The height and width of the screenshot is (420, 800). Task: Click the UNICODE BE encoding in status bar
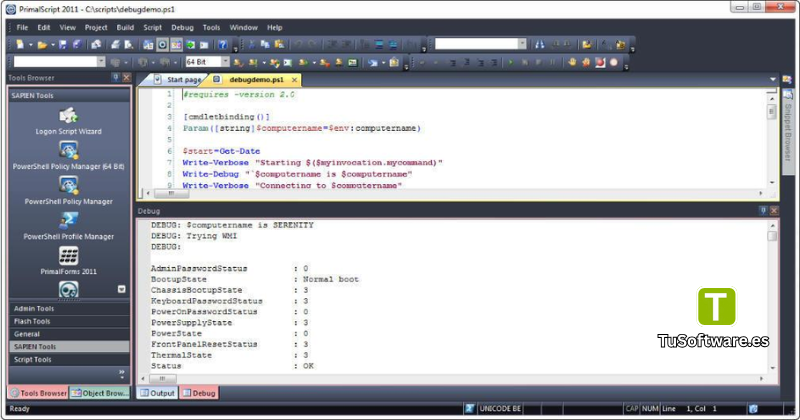point(500,409)
